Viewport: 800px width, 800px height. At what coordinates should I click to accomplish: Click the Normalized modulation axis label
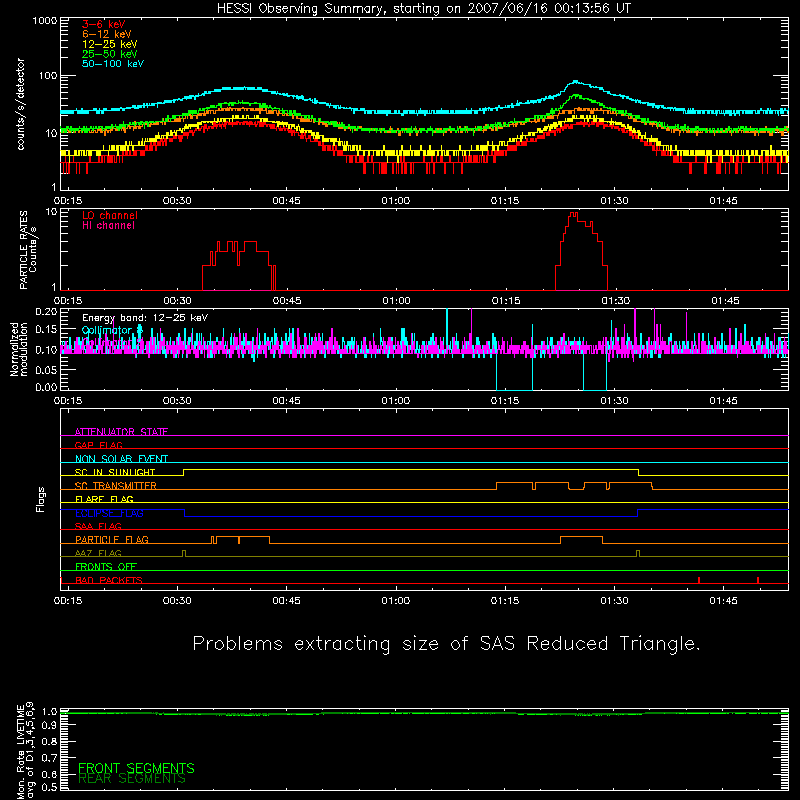pos(18,349)
